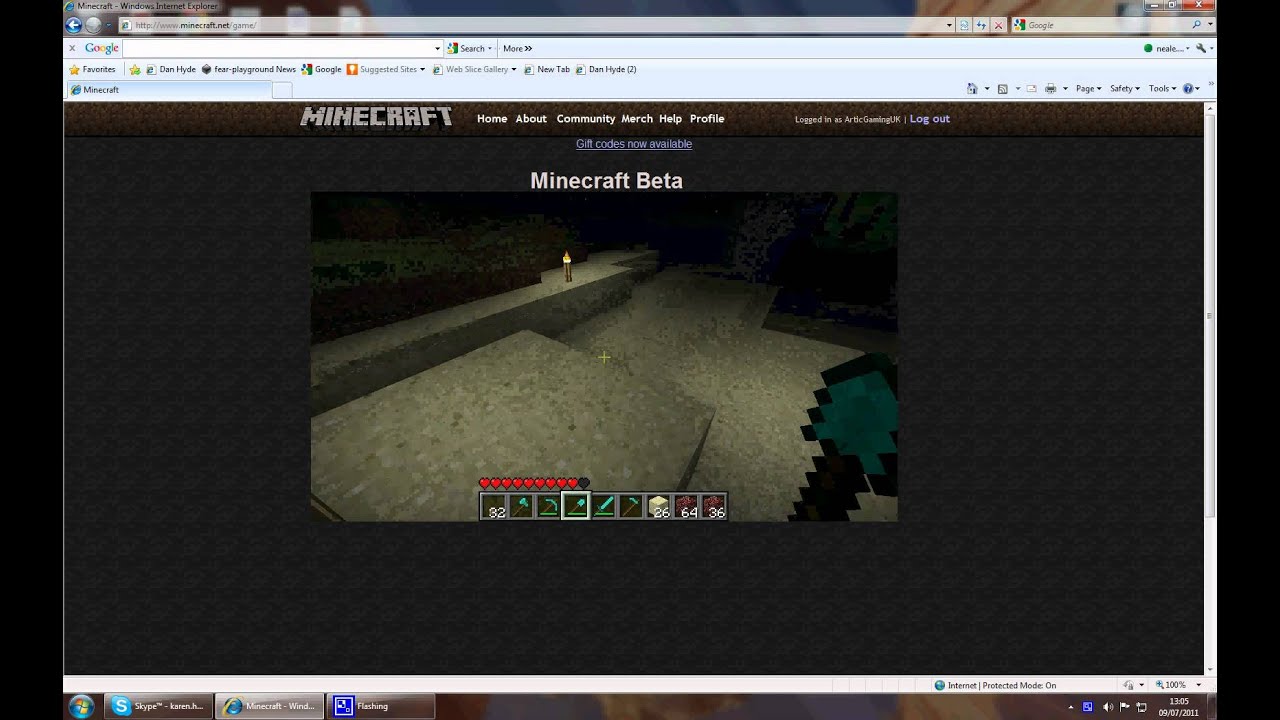Image resolution: width=1280 pixels, height=720 pixels.
Task: Click the Read Mail envelope icon
Action: (x=1031, y=89)
